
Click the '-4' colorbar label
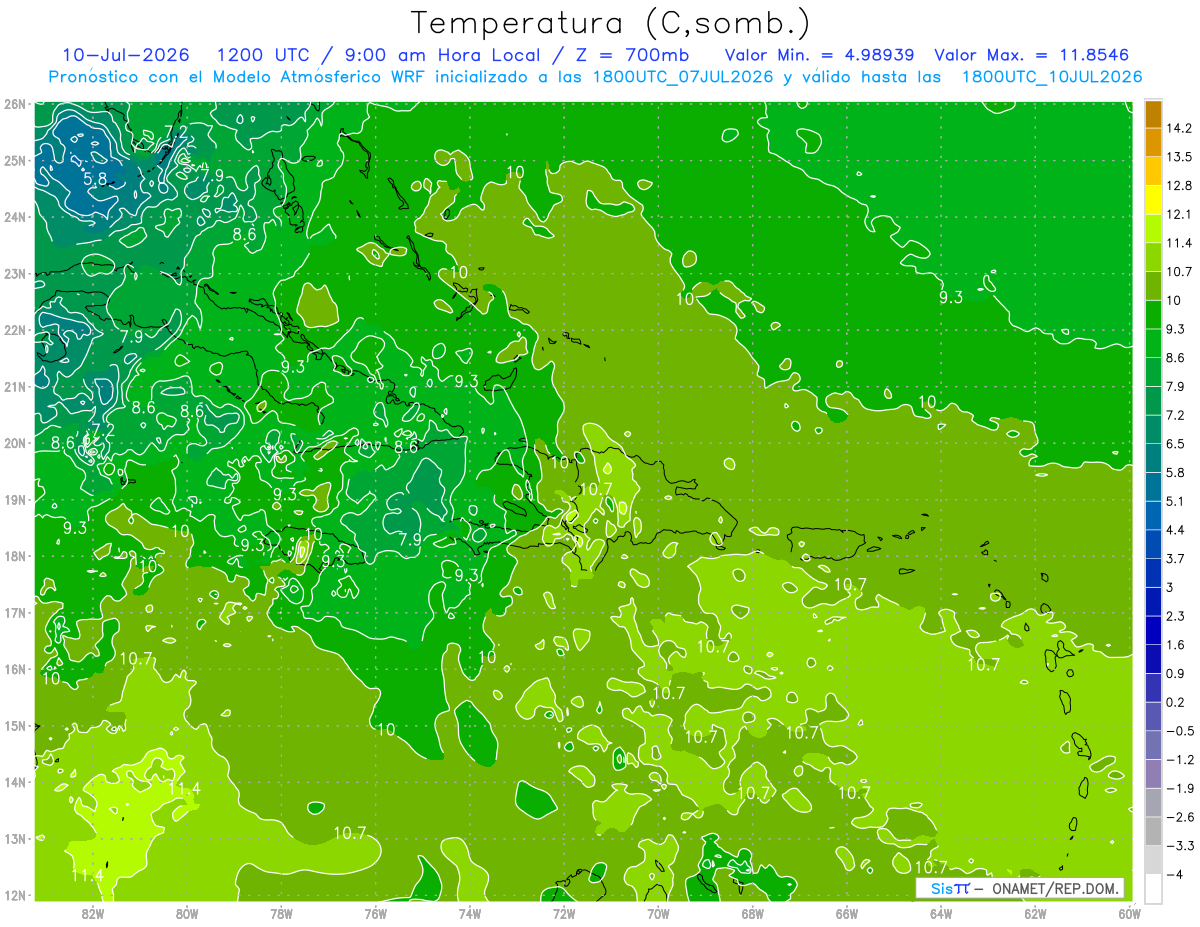click(1174, 874)
